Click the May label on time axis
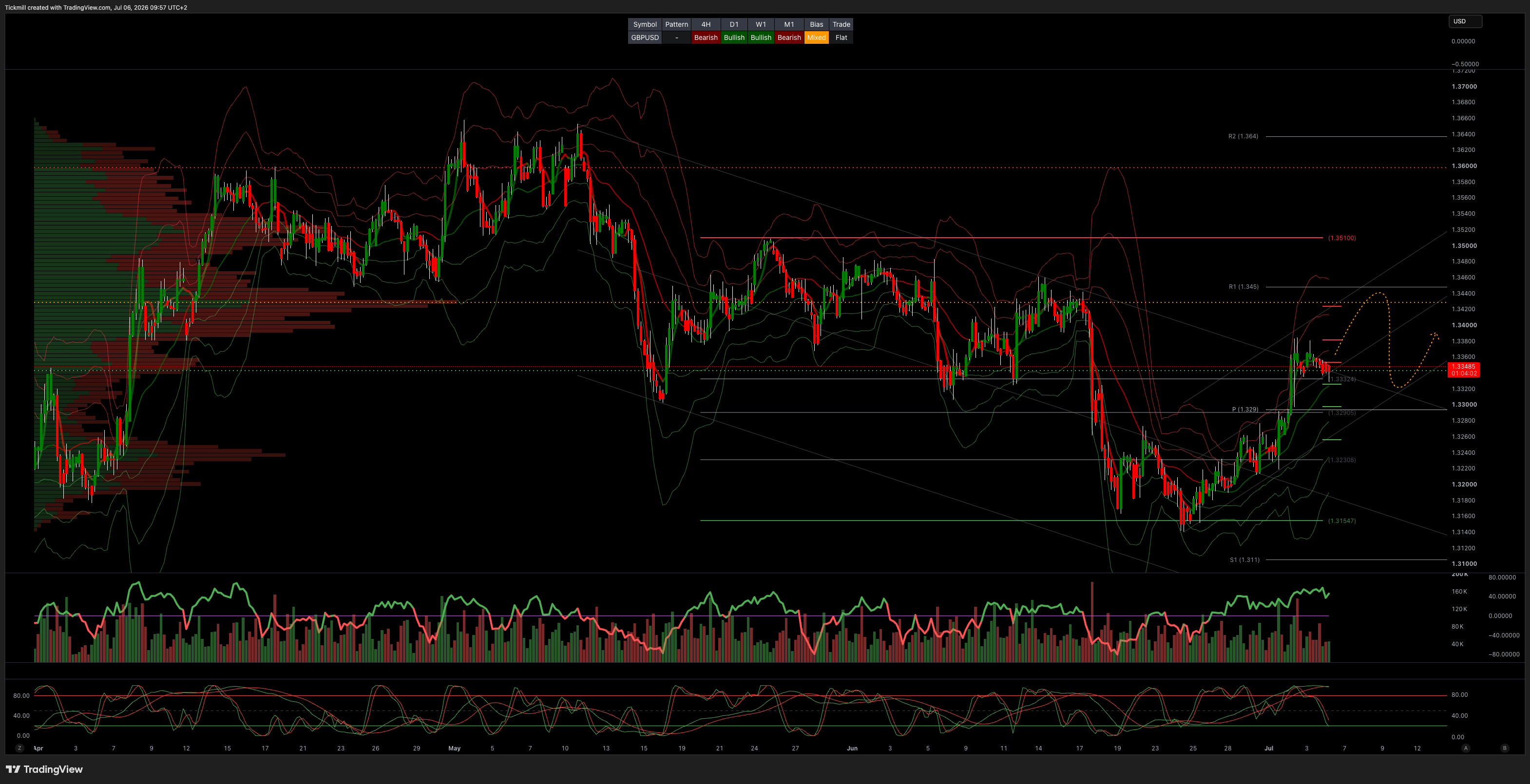 tap(454, 748)
